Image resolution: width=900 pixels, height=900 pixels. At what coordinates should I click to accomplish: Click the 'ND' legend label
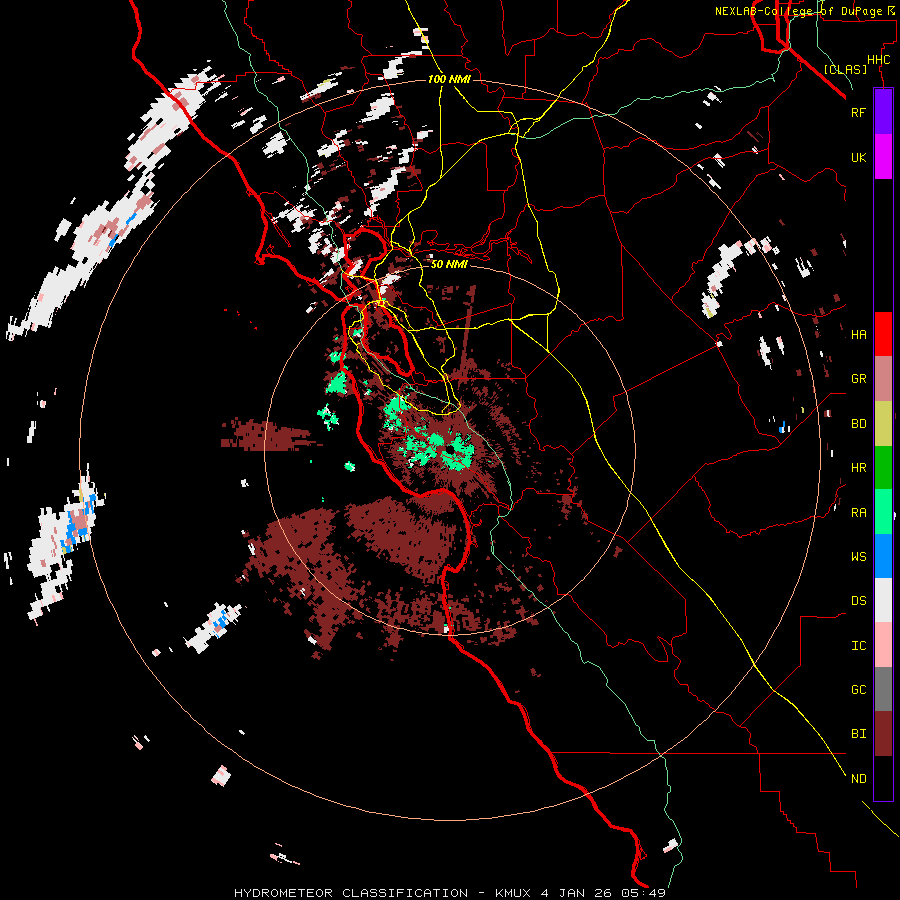point(858,779)
